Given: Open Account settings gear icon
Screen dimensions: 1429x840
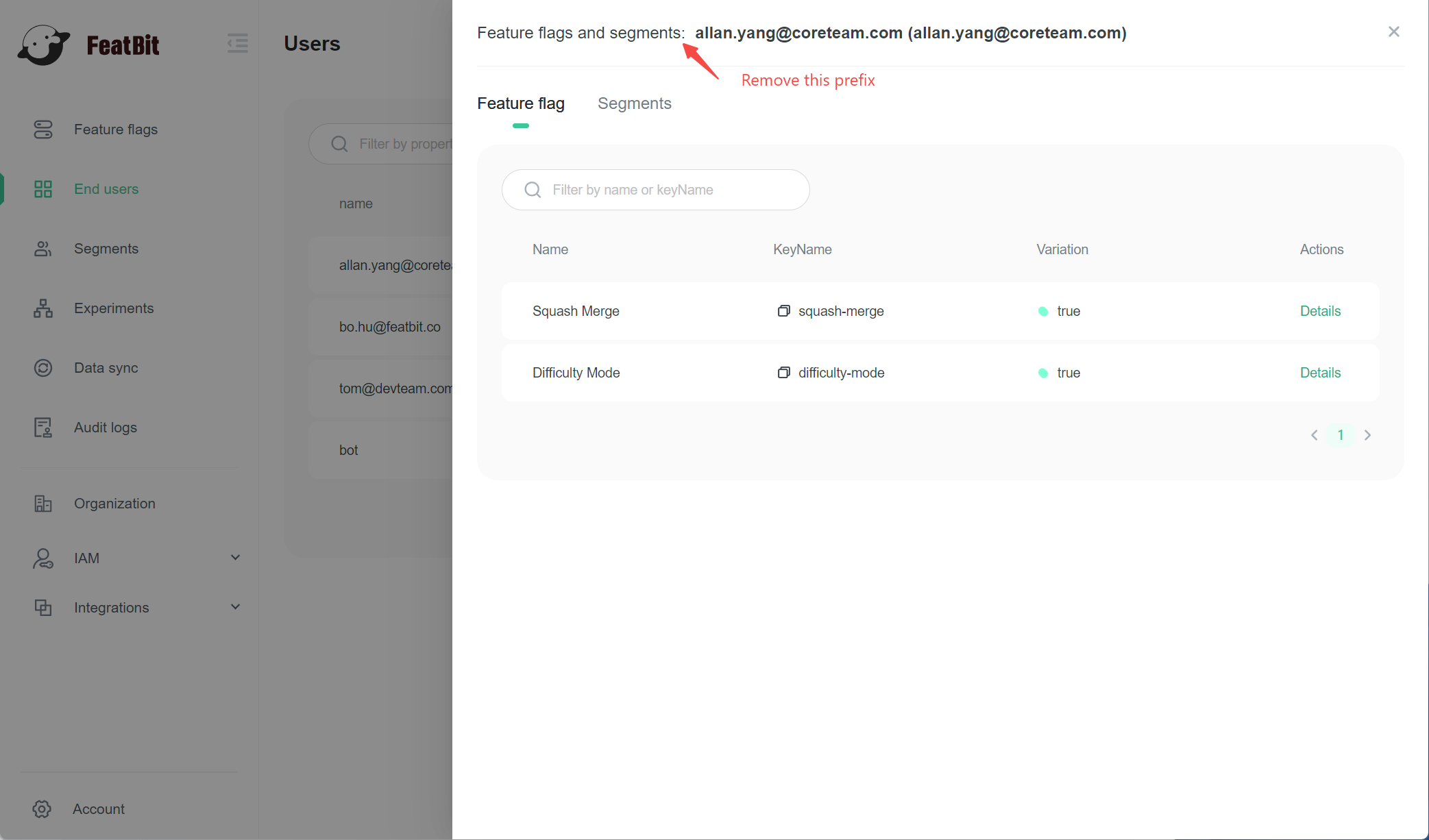Looking at the screenshot, I should (42, 808).
